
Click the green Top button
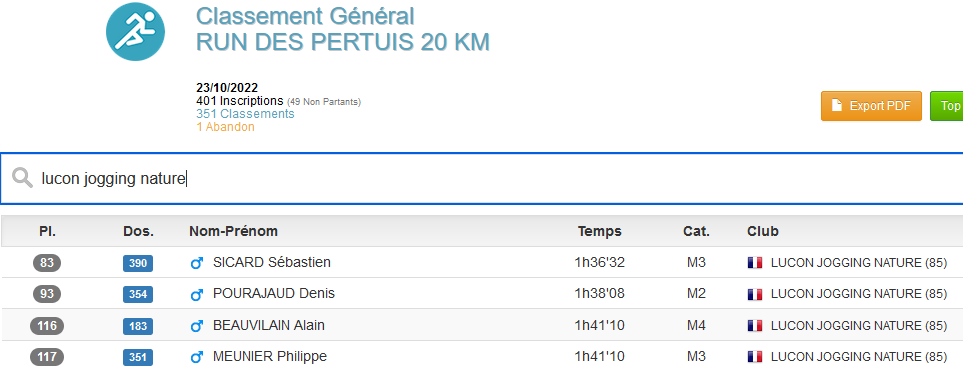point(946,106)
